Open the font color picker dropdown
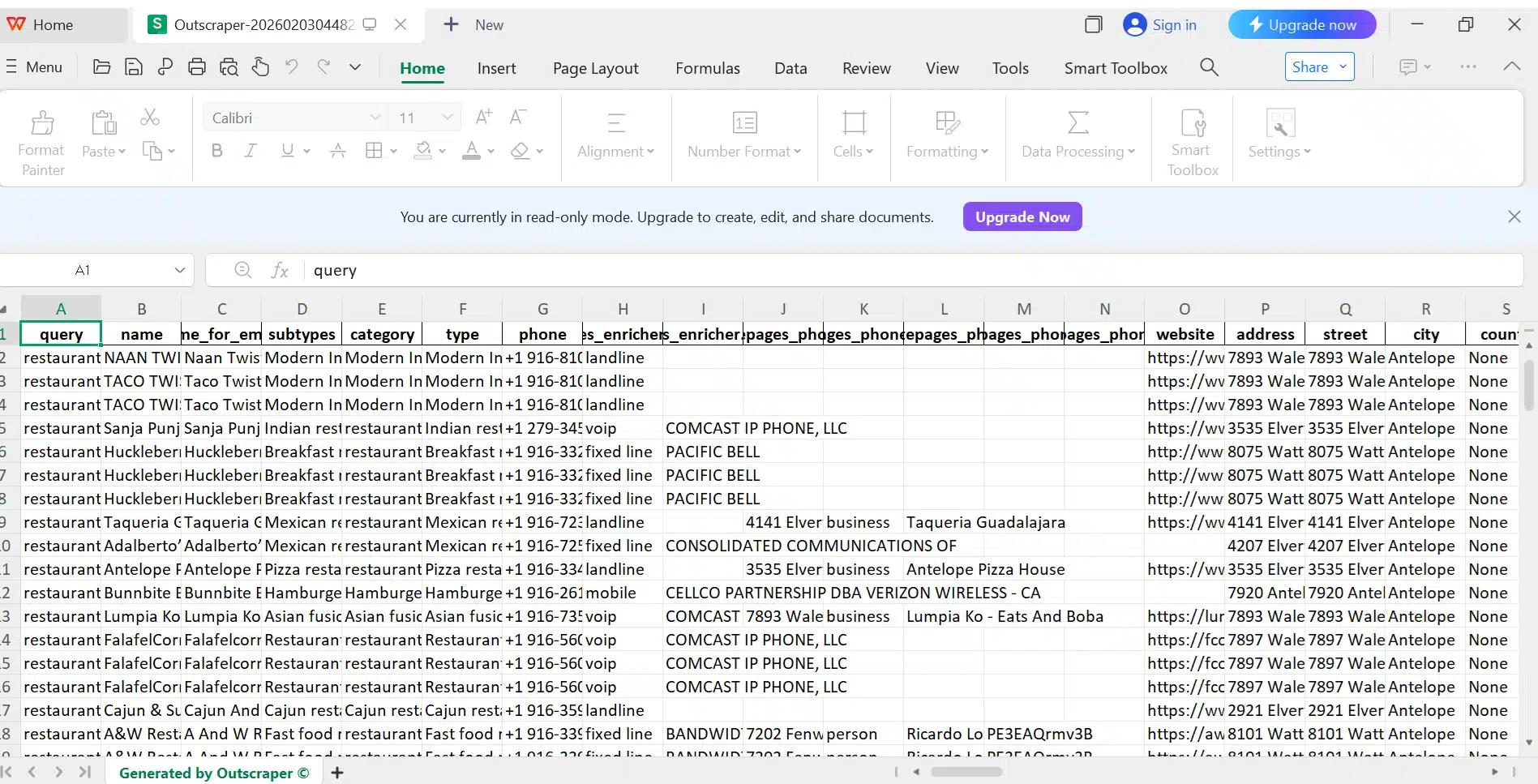The height and width of the screenshot is (784, 1538). pos(491,151)
